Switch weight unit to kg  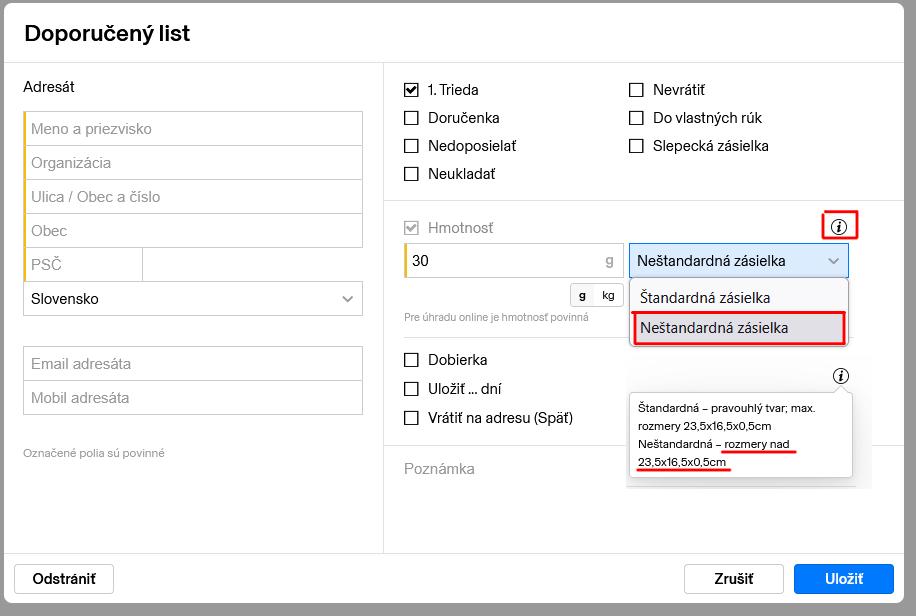click(x=608, y=296)
